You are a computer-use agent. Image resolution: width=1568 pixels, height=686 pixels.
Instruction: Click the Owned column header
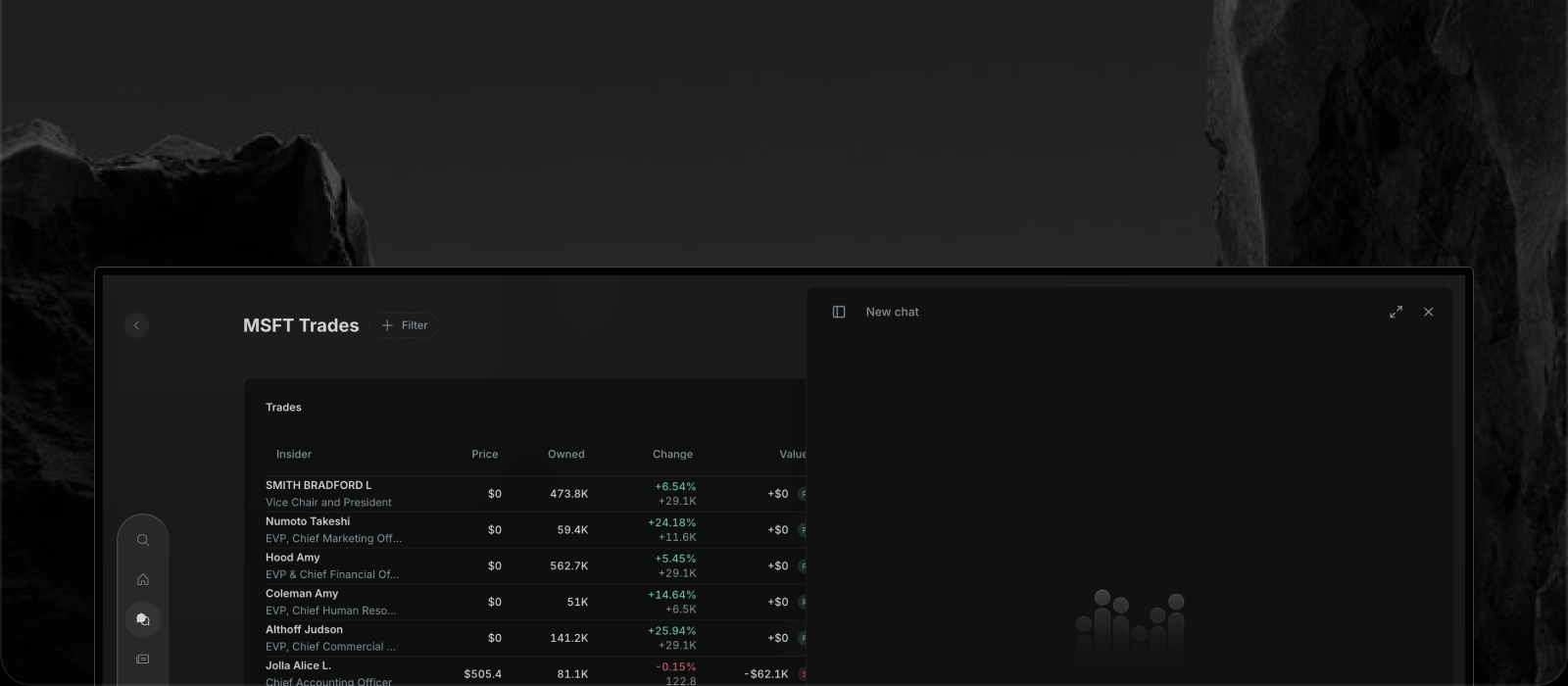[x=566, y=455]
